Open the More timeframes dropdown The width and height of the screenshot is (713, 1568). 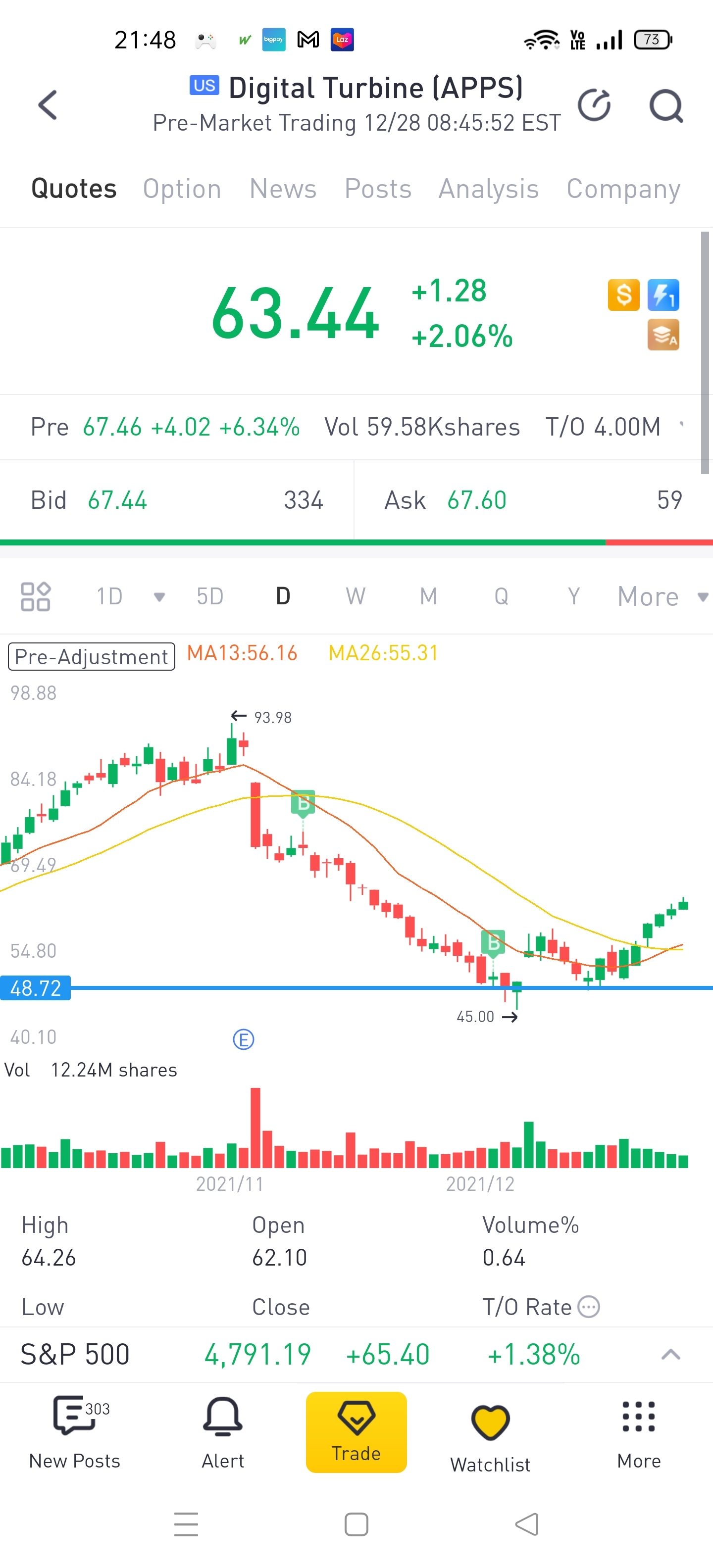663,597
